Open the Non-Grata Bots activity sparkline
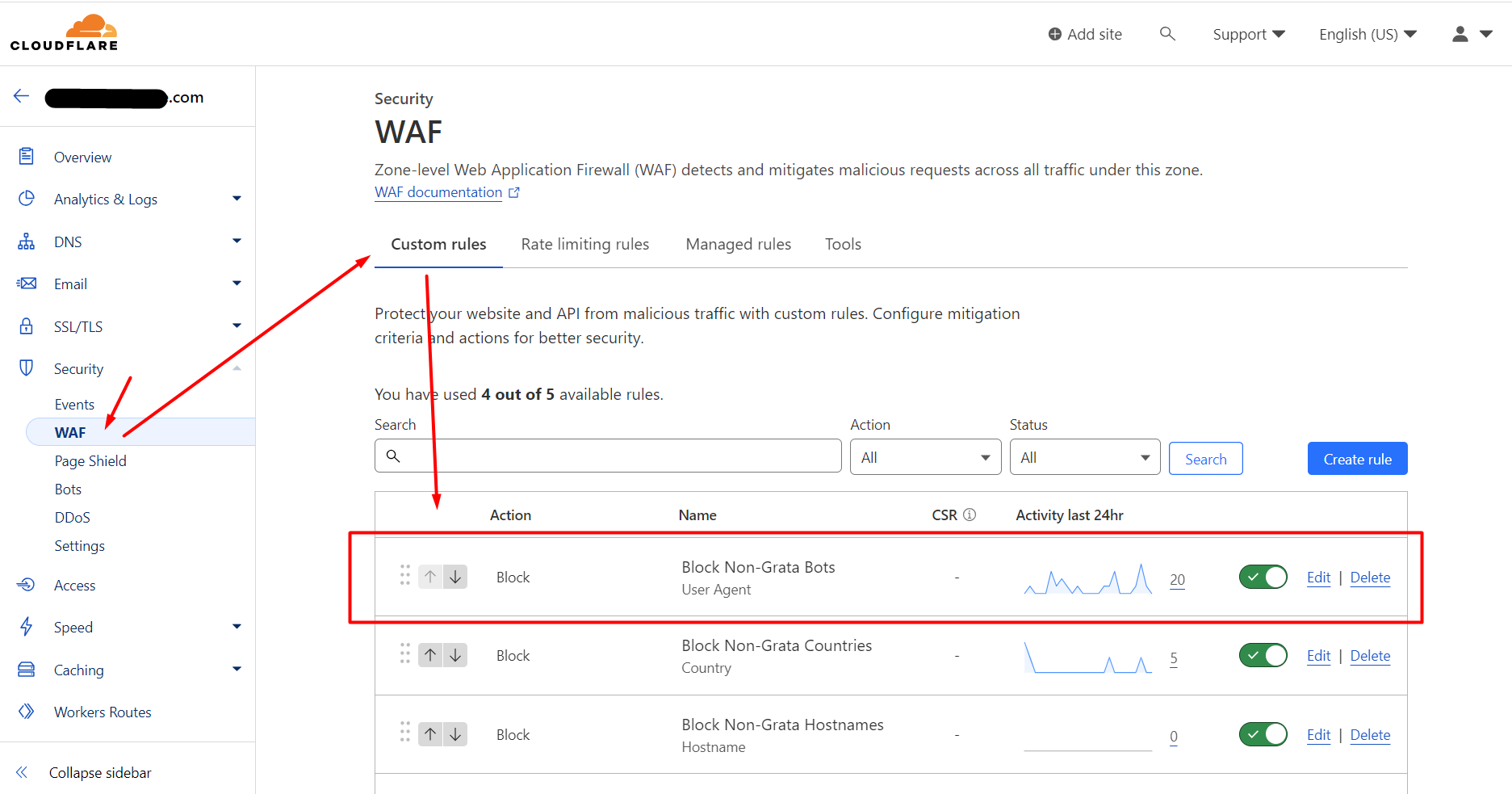Screen dimensions: 1512x794 (1087, 578)
